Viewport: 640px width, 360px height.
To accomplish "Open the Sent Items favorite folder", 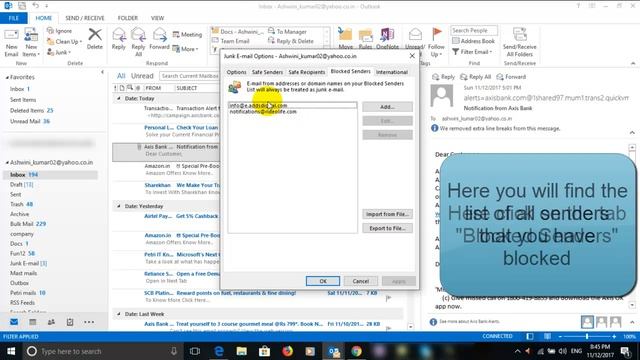I will coord(23,100).
